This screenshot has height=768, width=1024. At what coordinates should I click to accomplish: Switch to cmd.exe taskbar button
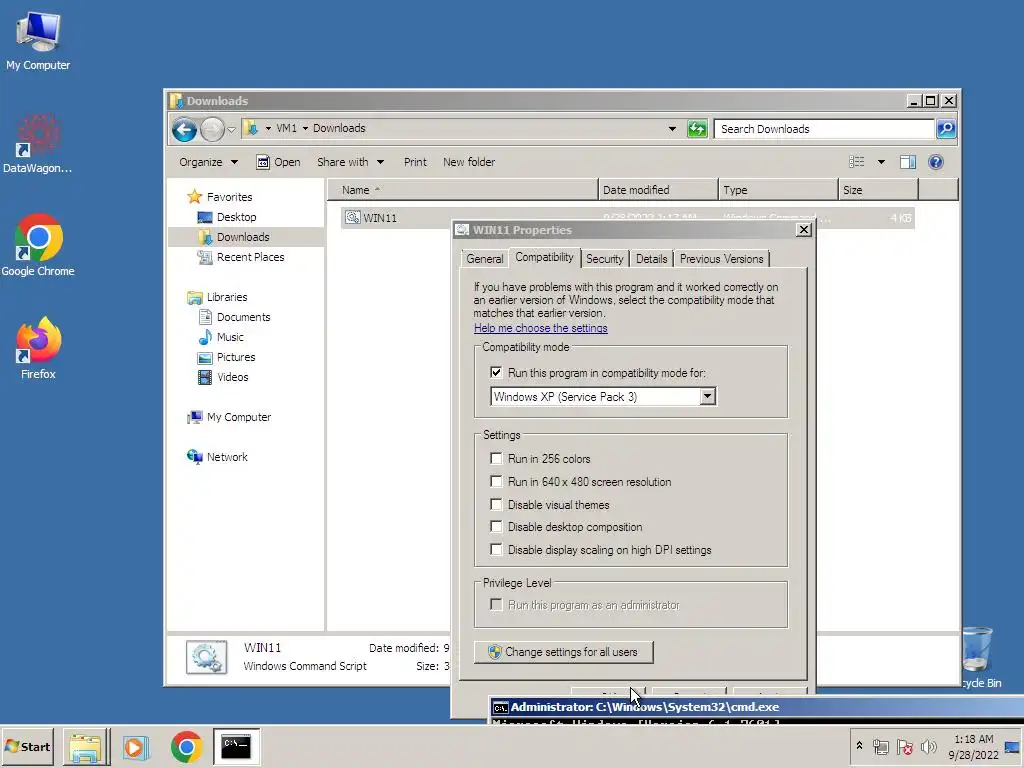click(x=236, y=747)
